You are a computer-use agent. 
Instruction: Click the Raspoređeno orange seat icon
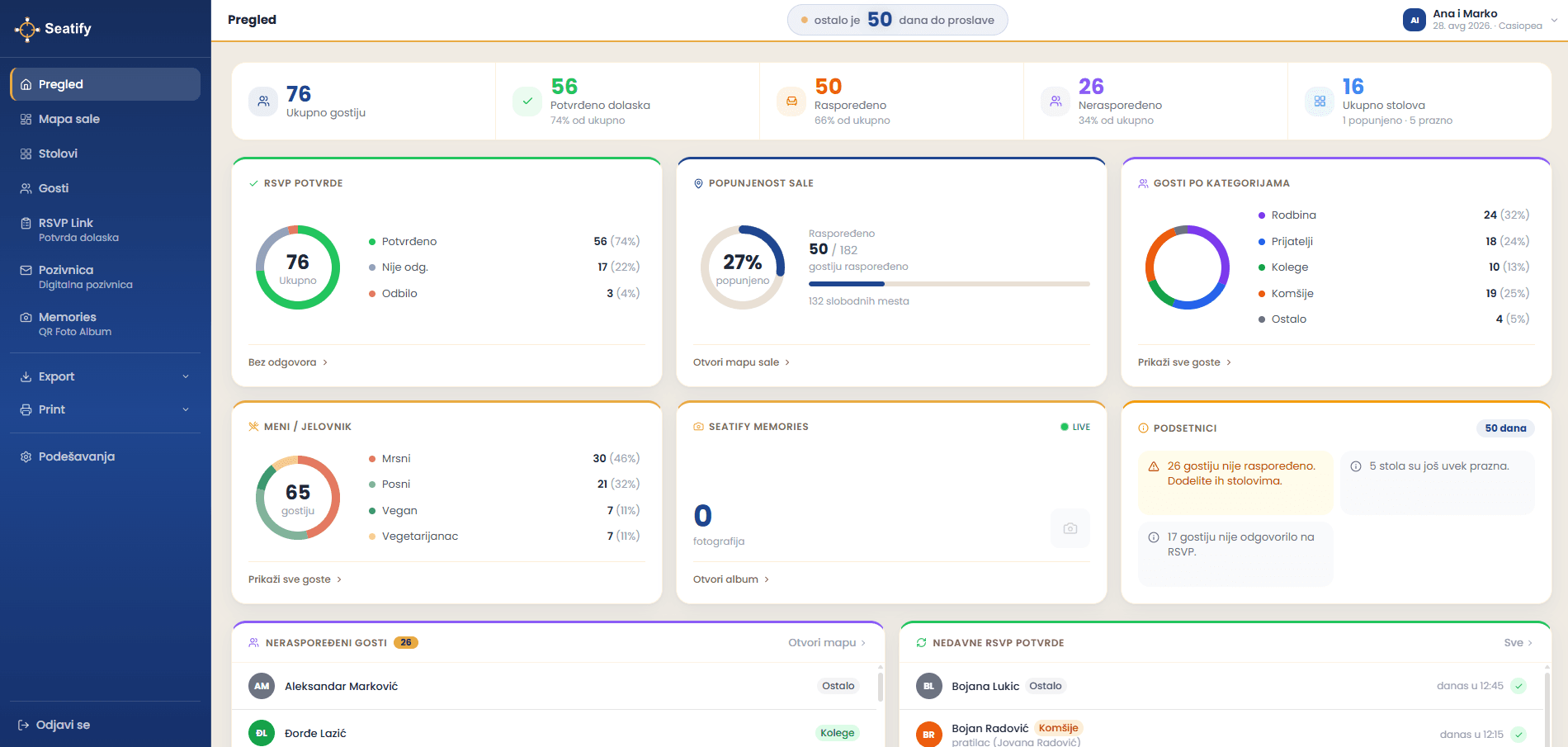[791, 102]
